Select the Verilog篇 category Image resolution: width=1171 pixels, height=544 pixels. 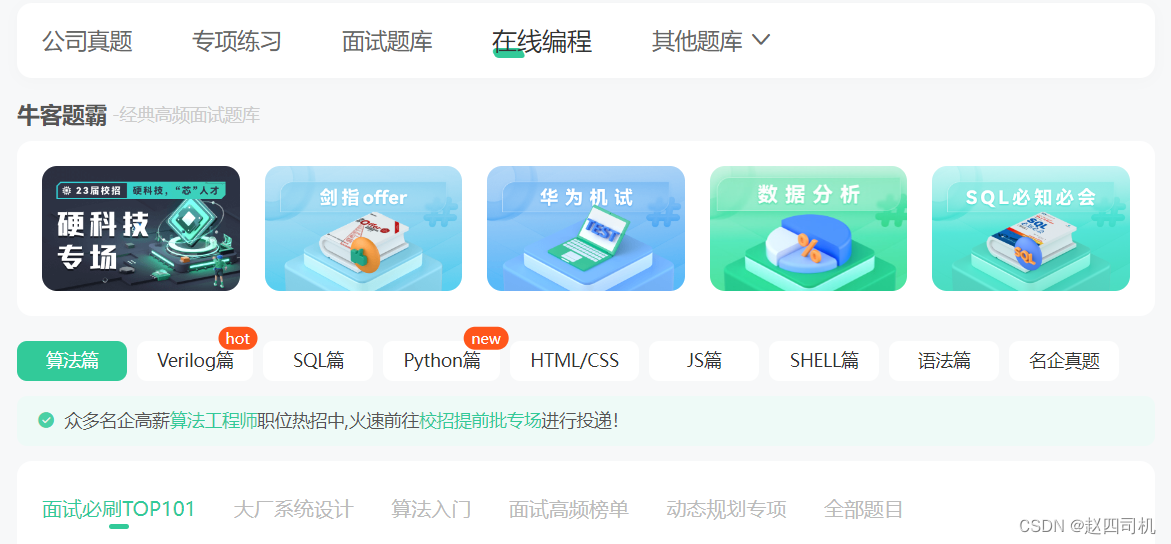[x=195, y=361]
